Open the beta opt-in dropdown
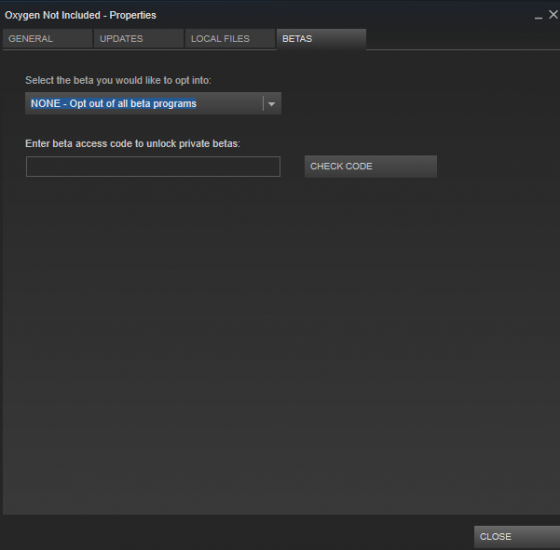 coord(153,104)
